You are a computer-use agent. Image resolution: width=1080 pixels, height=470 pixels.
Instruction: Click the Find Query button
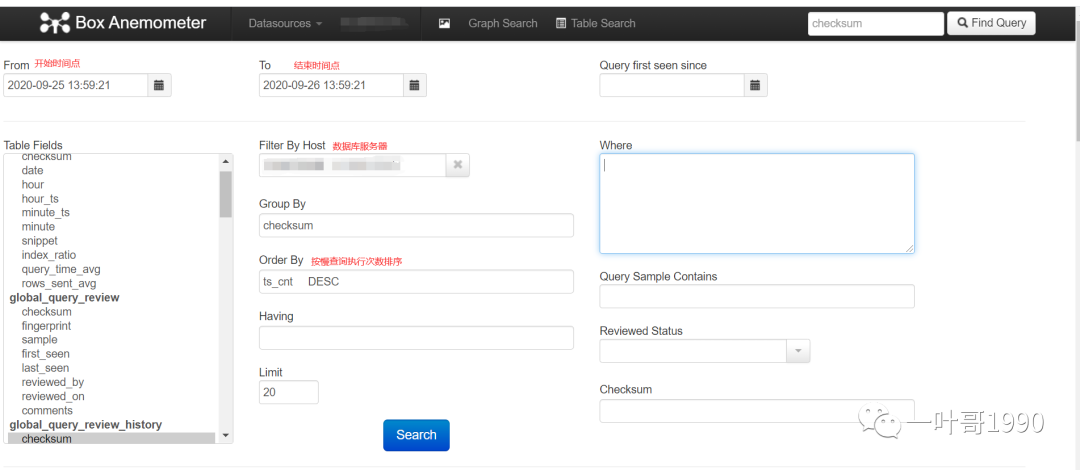tap(991, 23)
